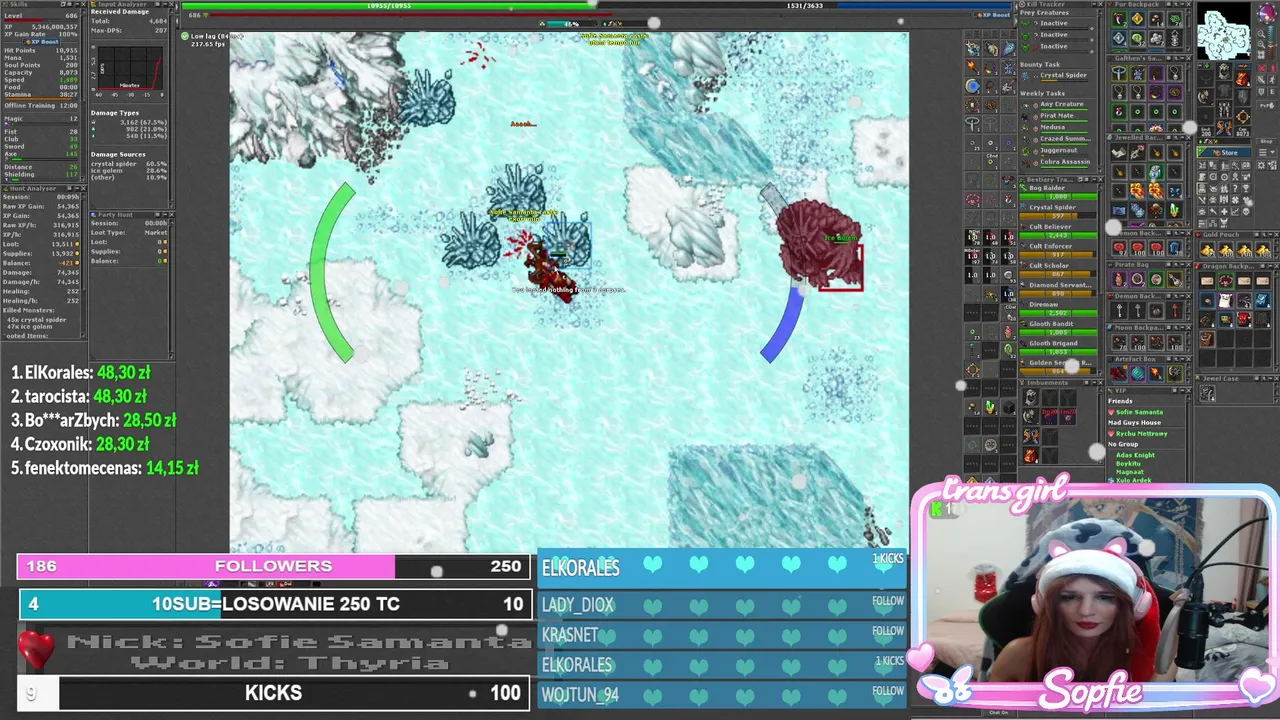Toggle the PvP mode button

pos(1267,105)
